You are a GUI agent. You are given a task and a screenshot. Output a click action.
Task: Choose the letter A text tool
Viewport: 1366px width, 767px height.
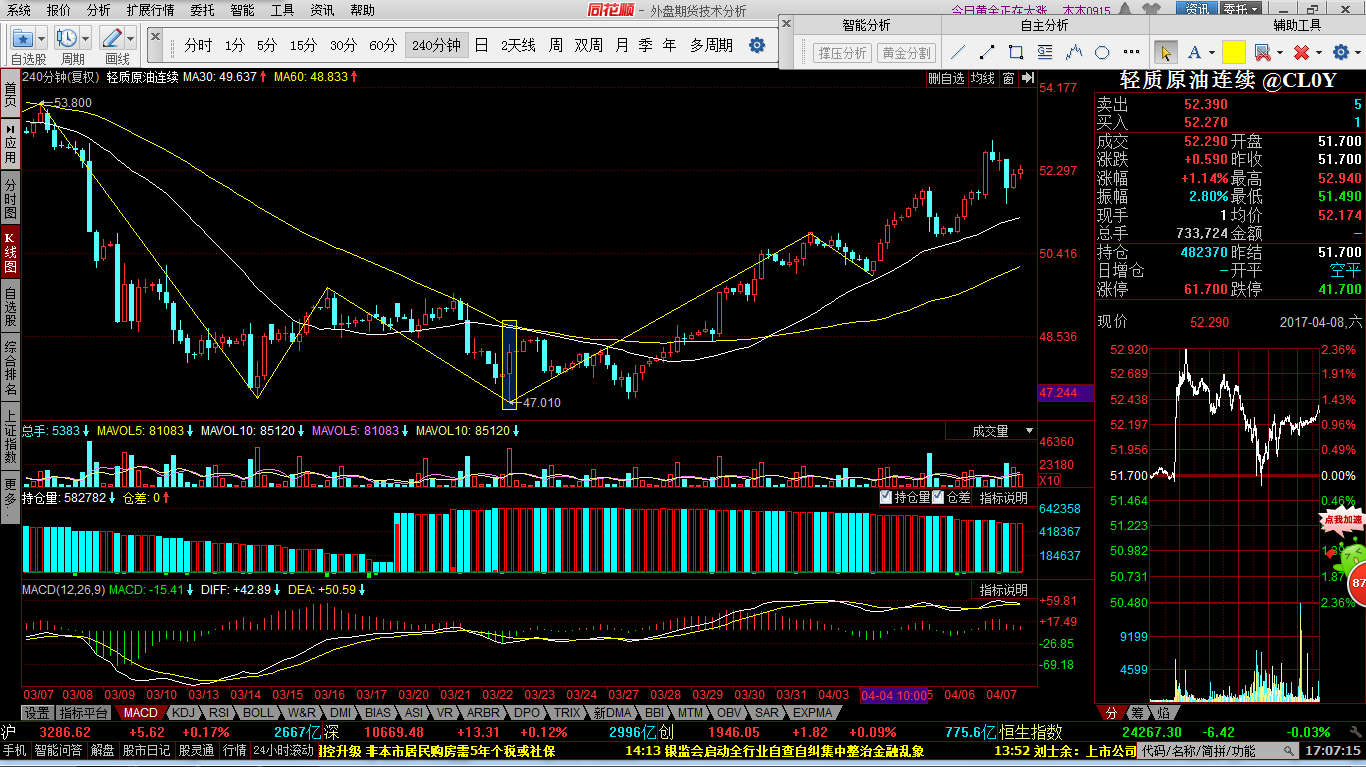[1195, 52]
